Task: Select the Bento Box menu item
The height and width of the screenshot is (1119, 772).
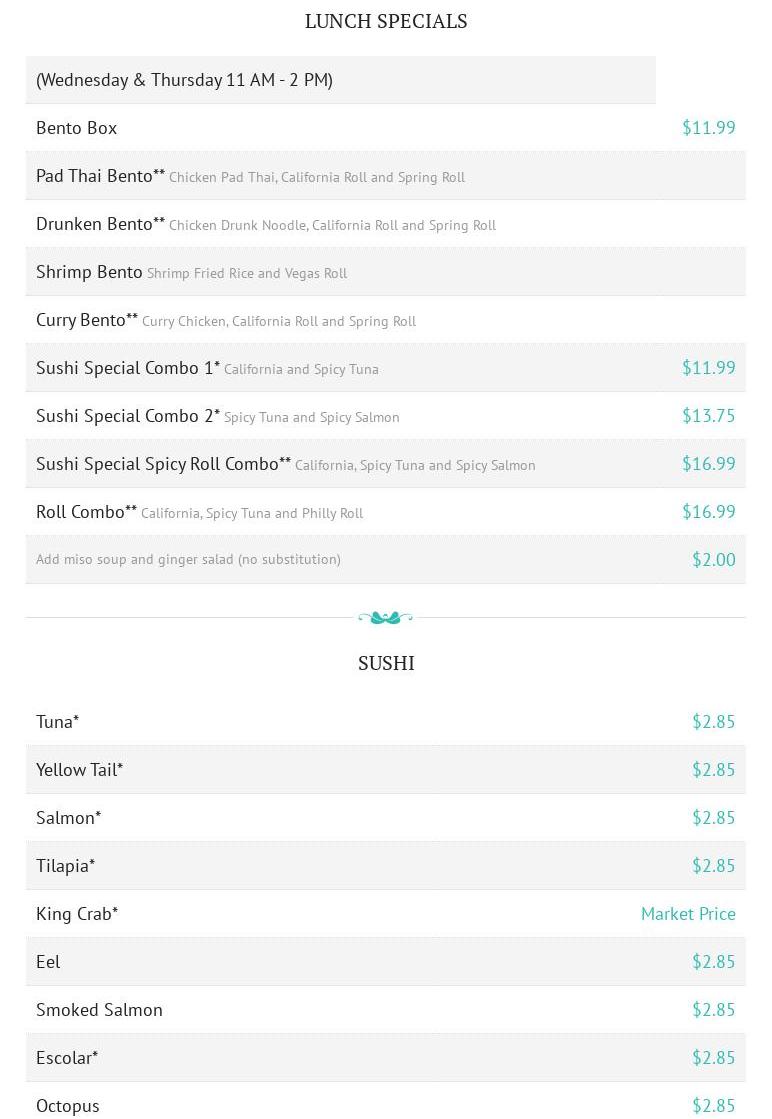Action: pyautogui.click(x=76, y=128)
